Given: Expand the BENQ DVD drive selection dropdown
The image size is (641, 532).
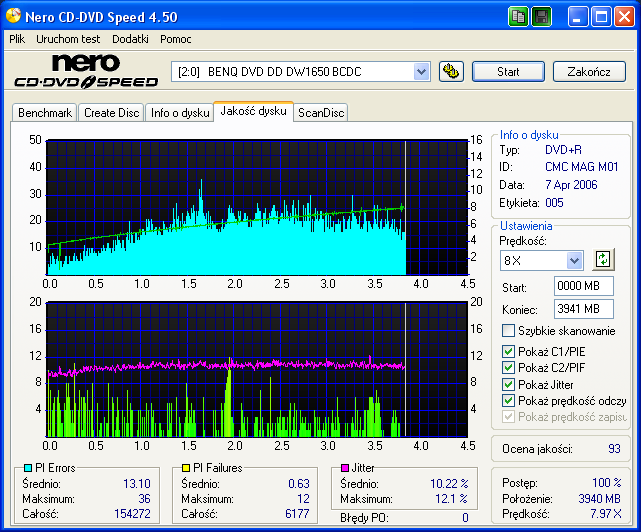Looking at the screenshot, I should tap(421, 72).
